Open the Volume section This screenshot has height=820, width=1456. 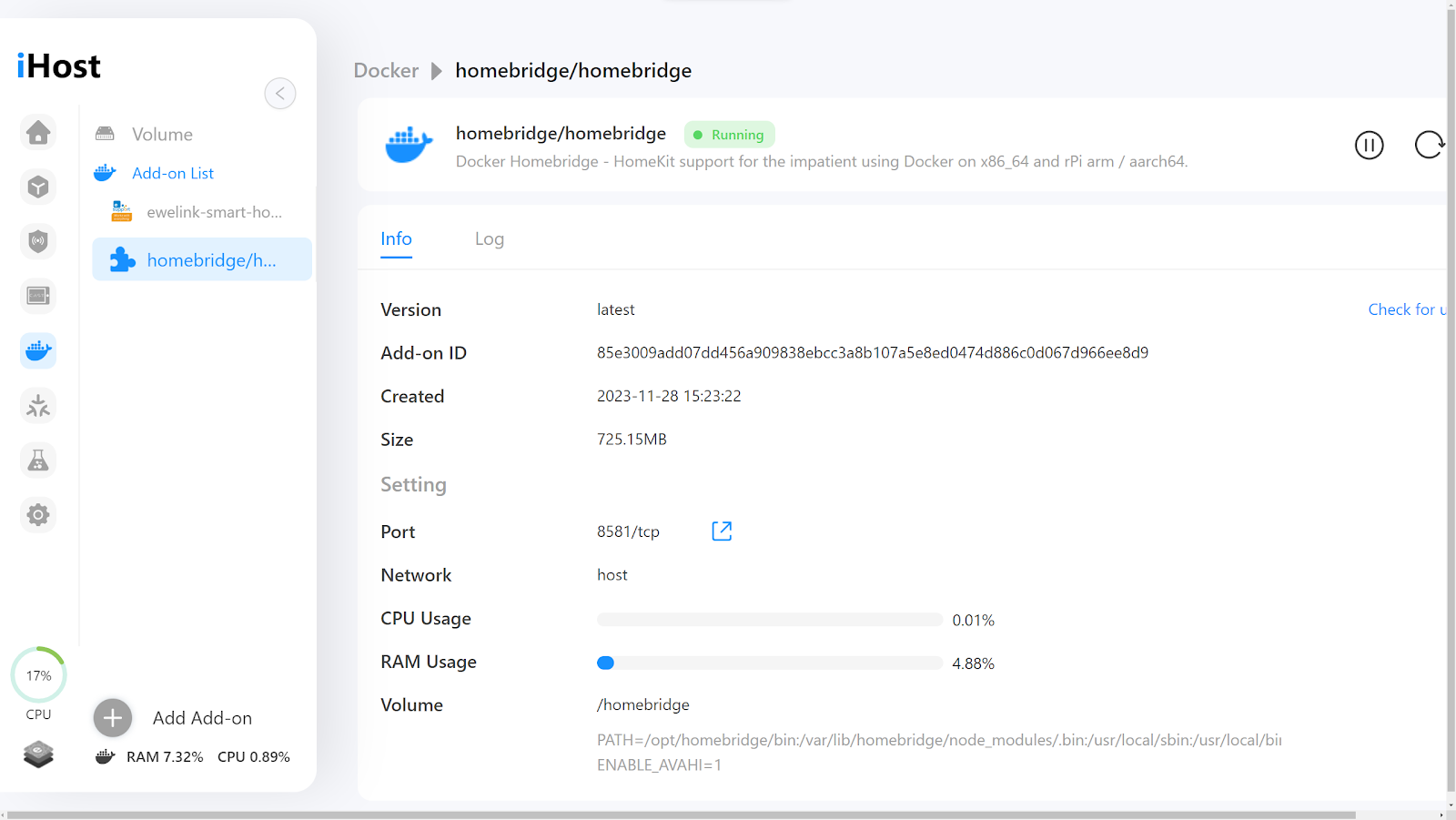(162, 135)
